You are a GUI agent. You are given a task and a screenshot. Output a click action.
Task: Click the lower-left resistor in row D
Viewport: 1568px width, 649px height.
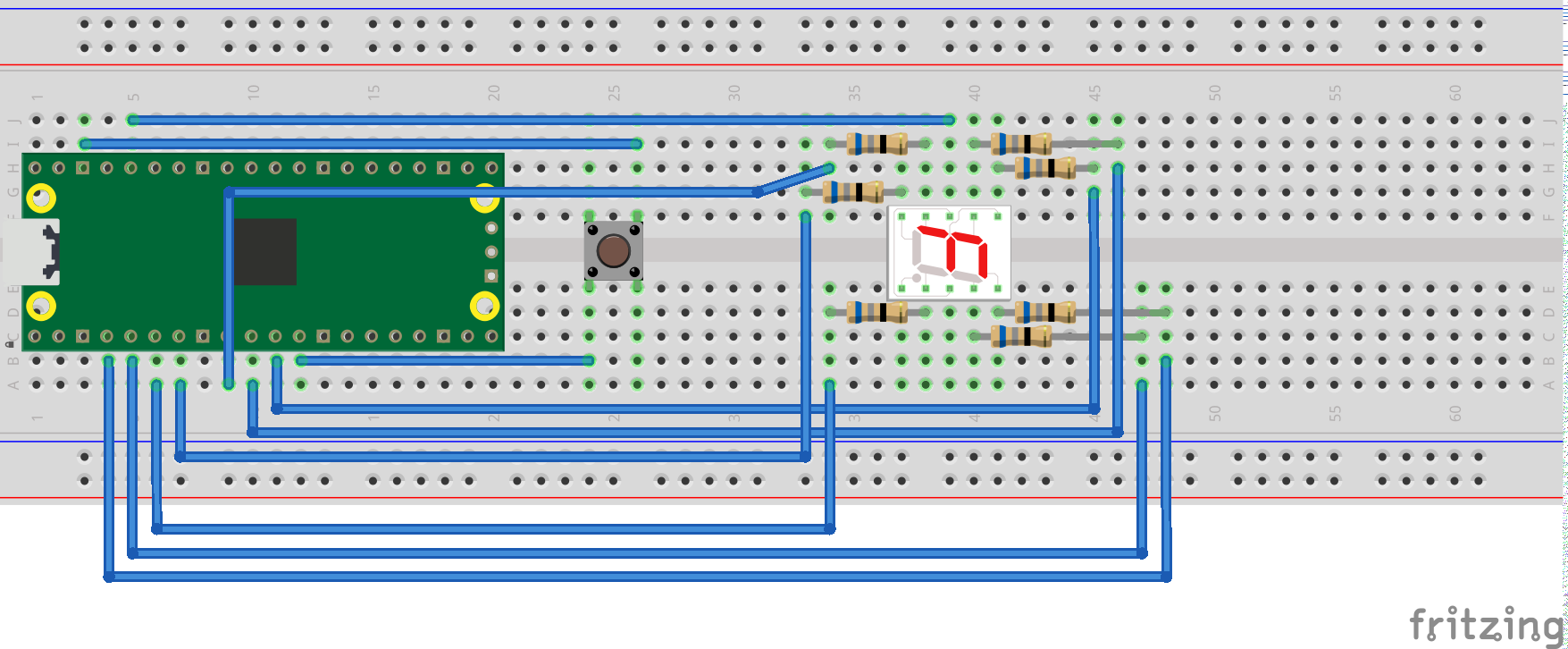click(876, 312)
